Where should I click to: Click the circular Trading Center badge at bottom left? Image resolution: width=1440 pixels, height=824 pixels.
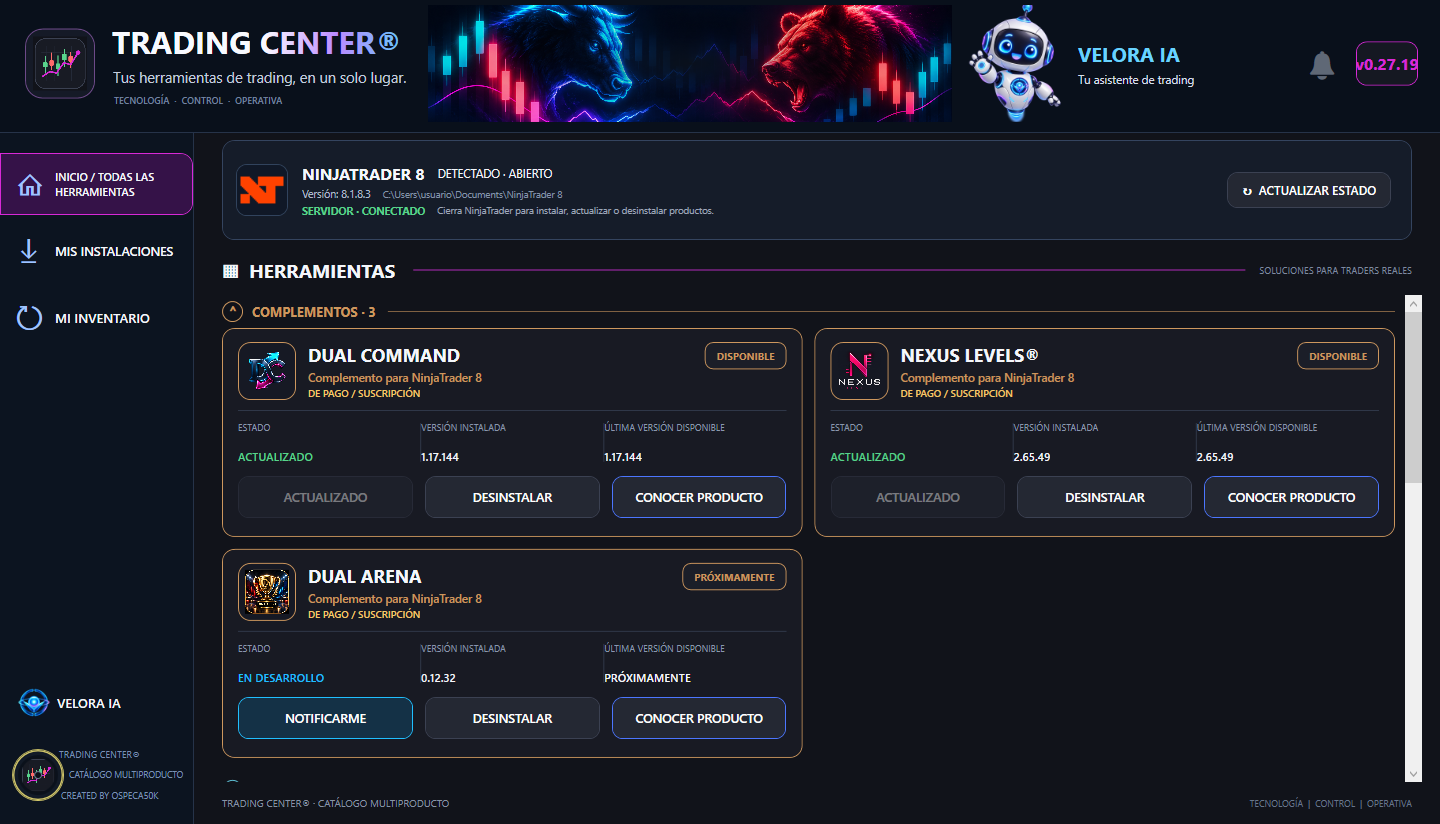click(x=38, y=775)
